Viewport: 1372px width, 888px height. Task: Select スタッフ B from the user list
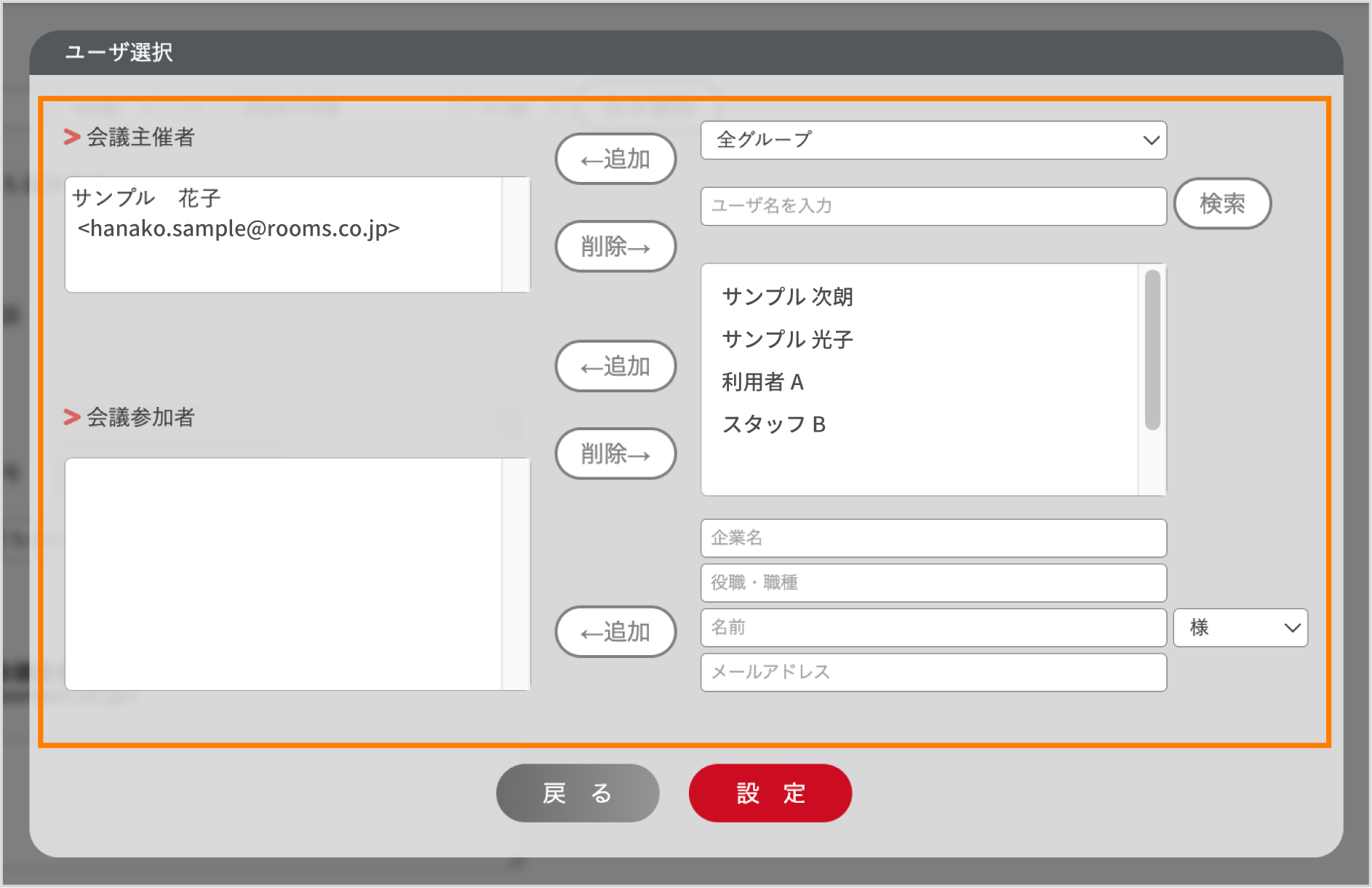773,424
